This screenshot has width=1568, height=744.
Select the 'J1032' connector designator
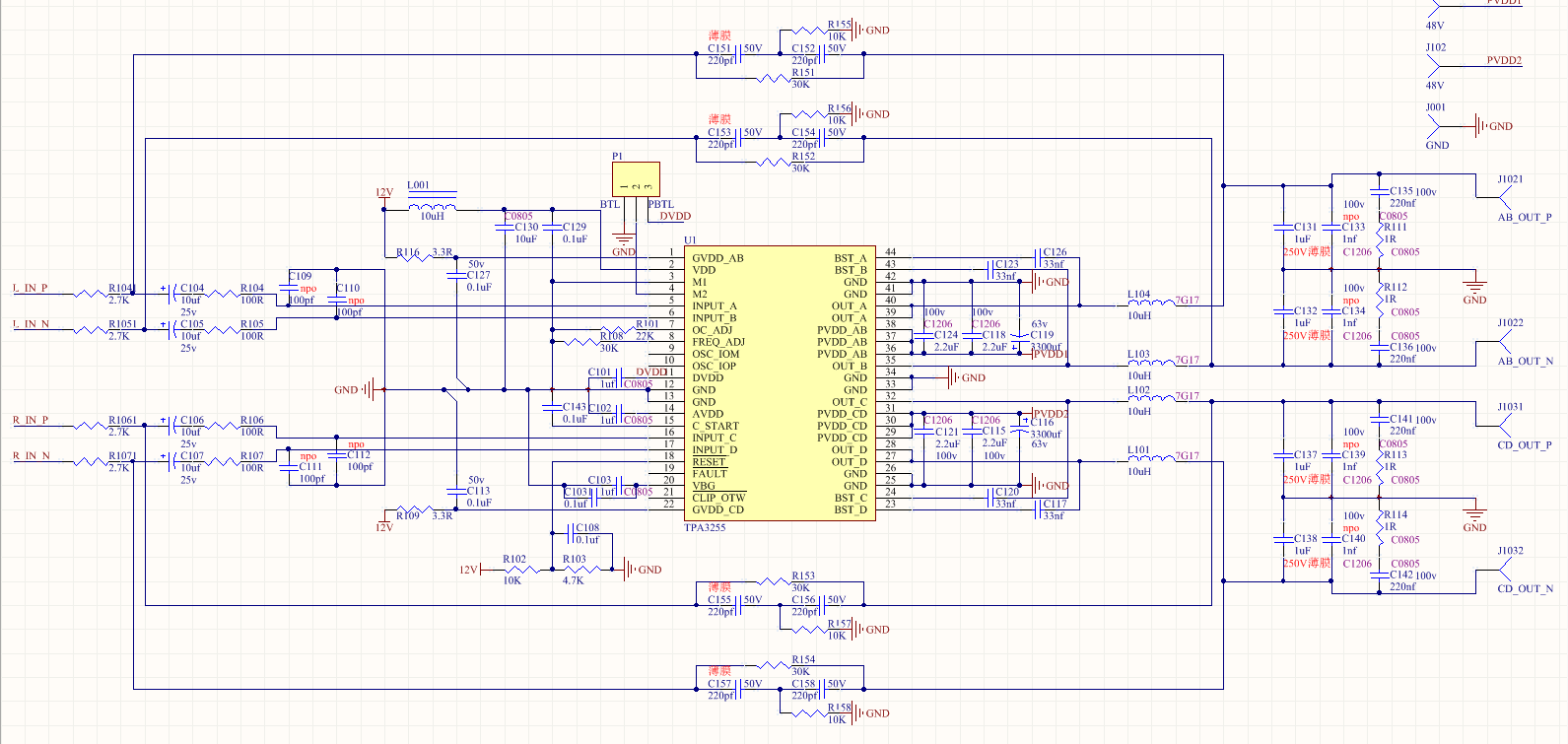[1511, 551]
